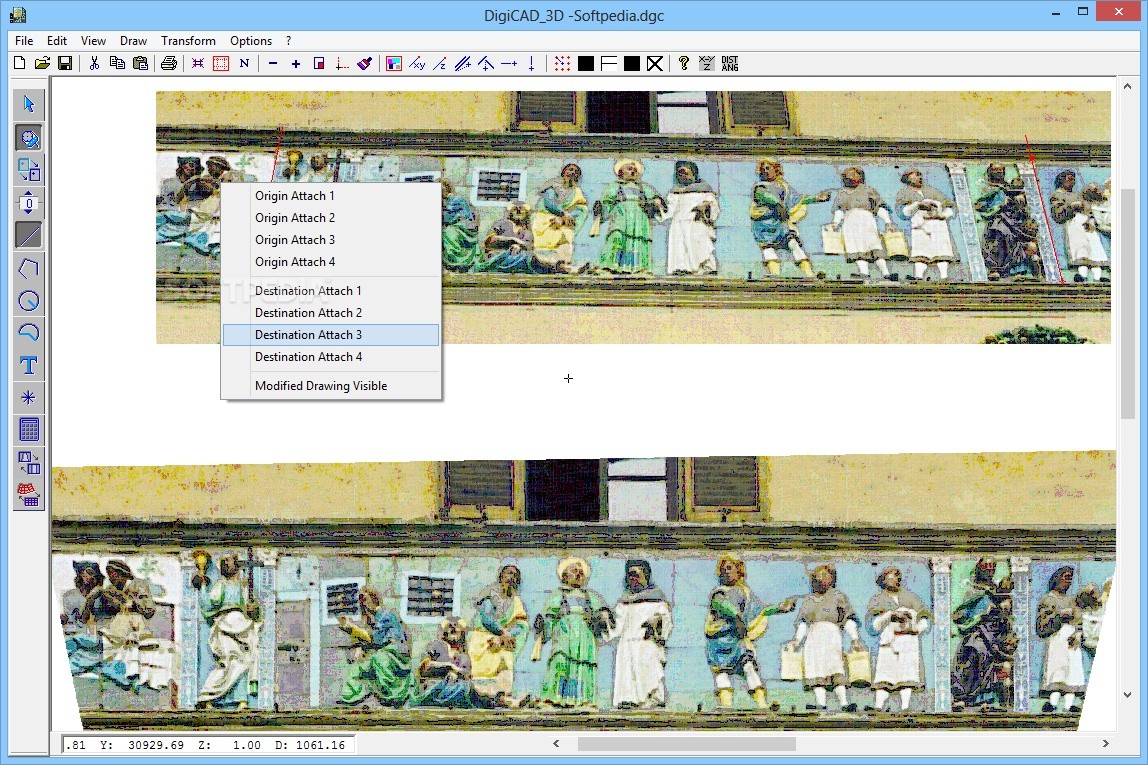This screenshot has height=765, width=1148.
Task: Click the zoom extents icon
Action: point(198,64)
